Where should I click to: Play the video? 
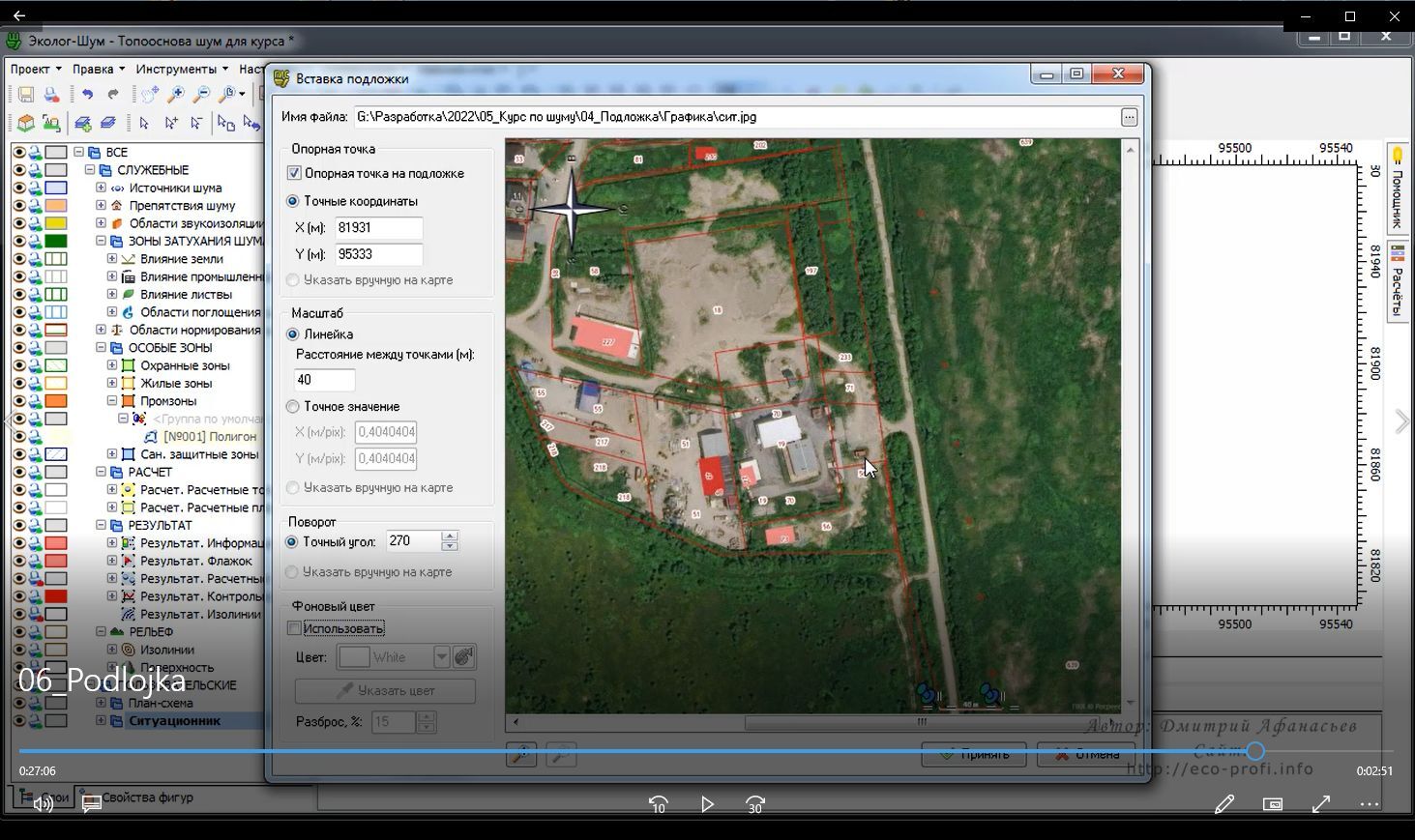707,804
